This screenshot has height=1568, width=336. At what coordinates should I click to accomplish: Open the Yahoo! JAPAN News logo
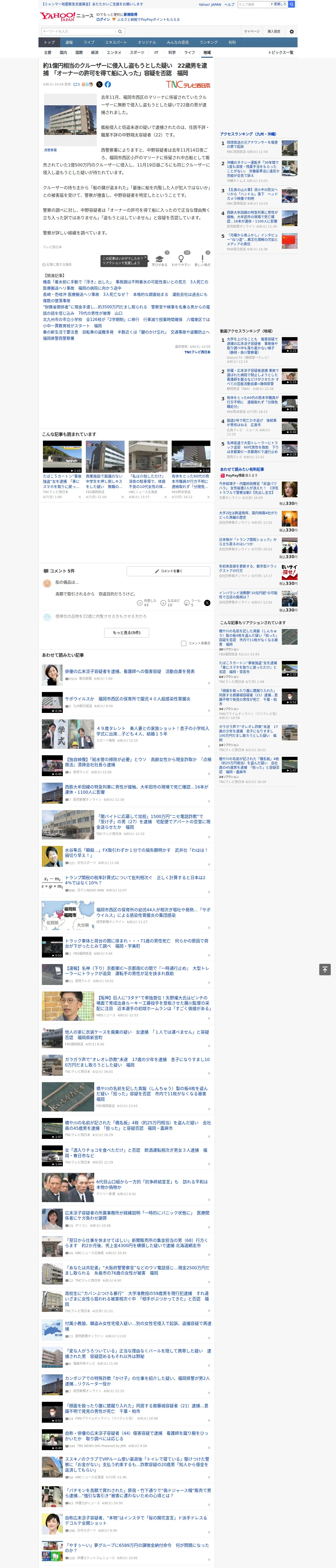[66, 16]
